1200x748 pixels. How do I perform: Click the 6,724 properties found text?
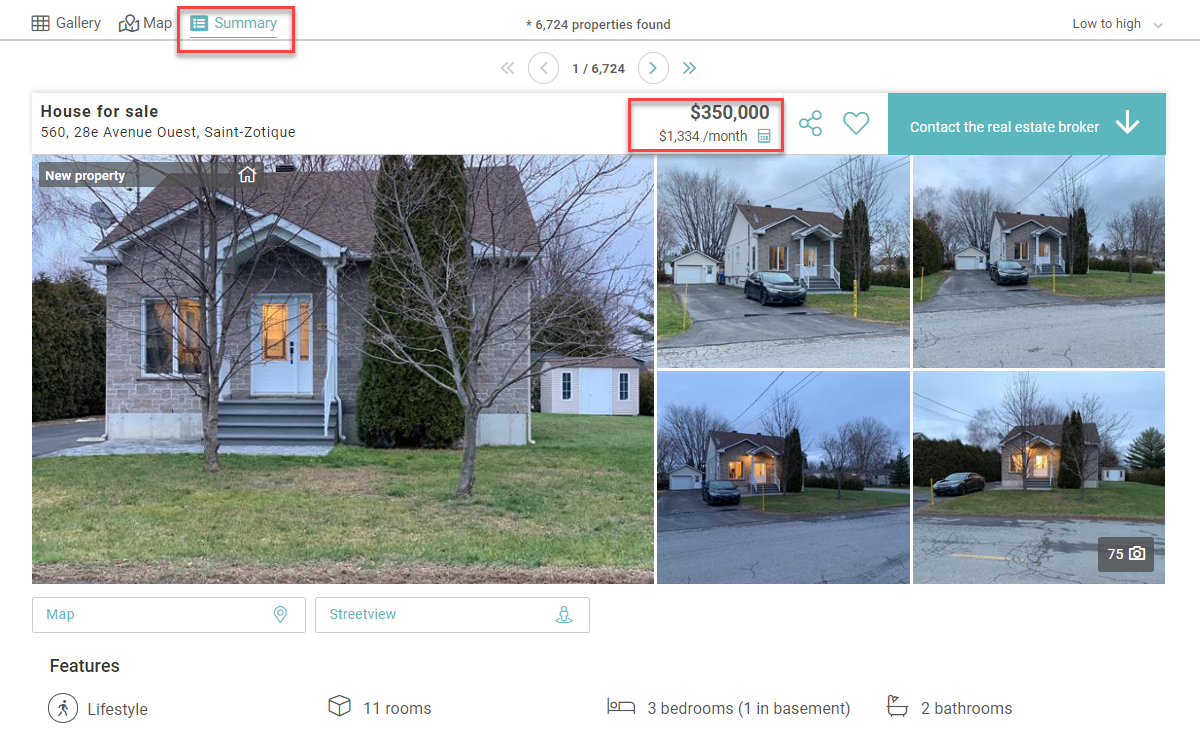[x=598, y=24]
